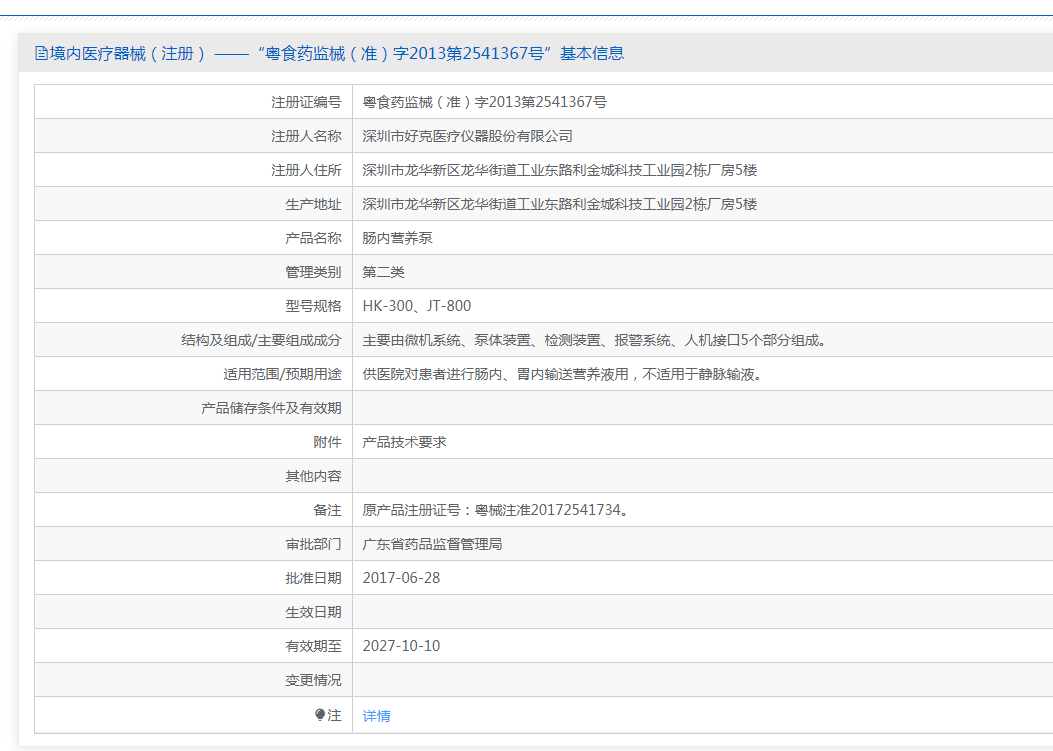Viewport: 1053px width, 751px height.
Task: Click the 生效日期 label
Action: click(313, 612)
